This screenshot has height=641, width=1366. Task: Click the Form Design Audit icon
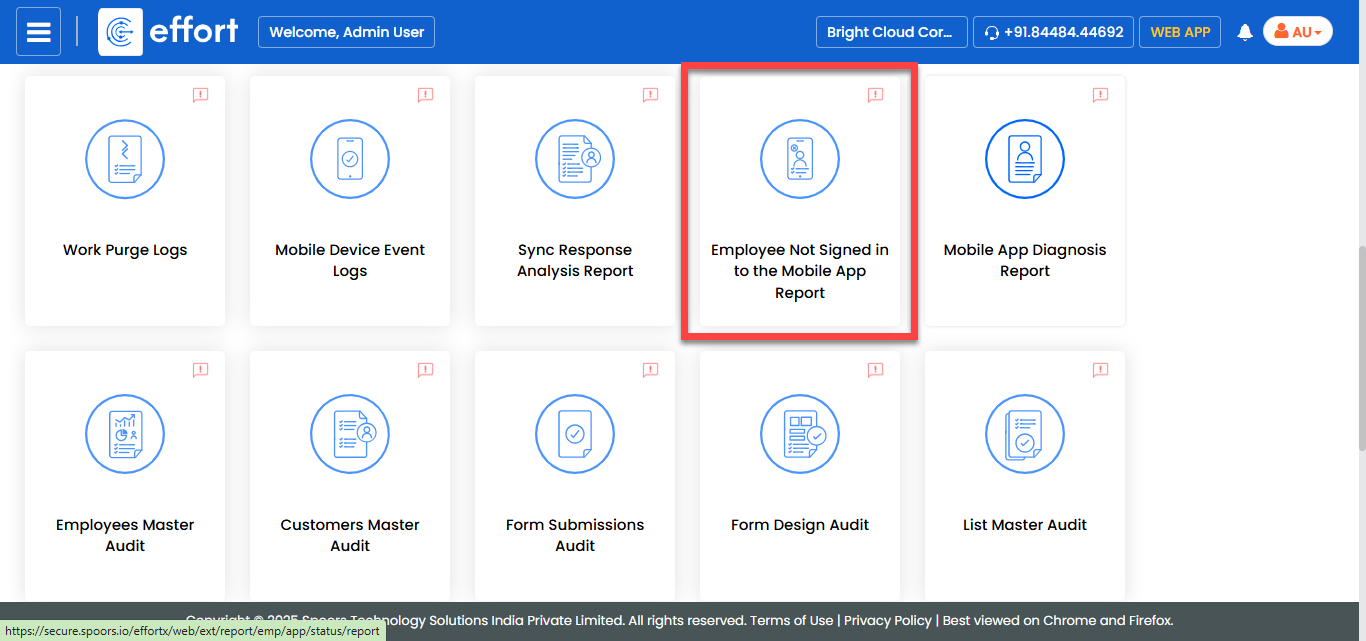tap(800, 434)
